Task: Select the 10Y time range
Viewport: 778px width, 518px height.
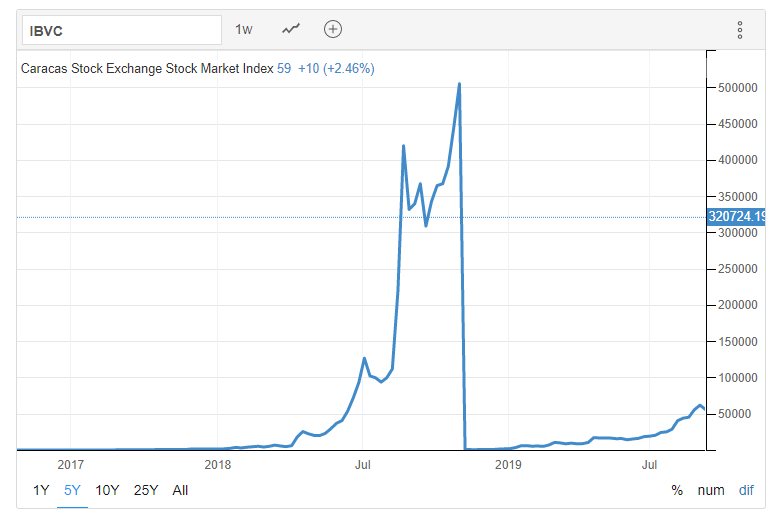Action: click(107, 490)
